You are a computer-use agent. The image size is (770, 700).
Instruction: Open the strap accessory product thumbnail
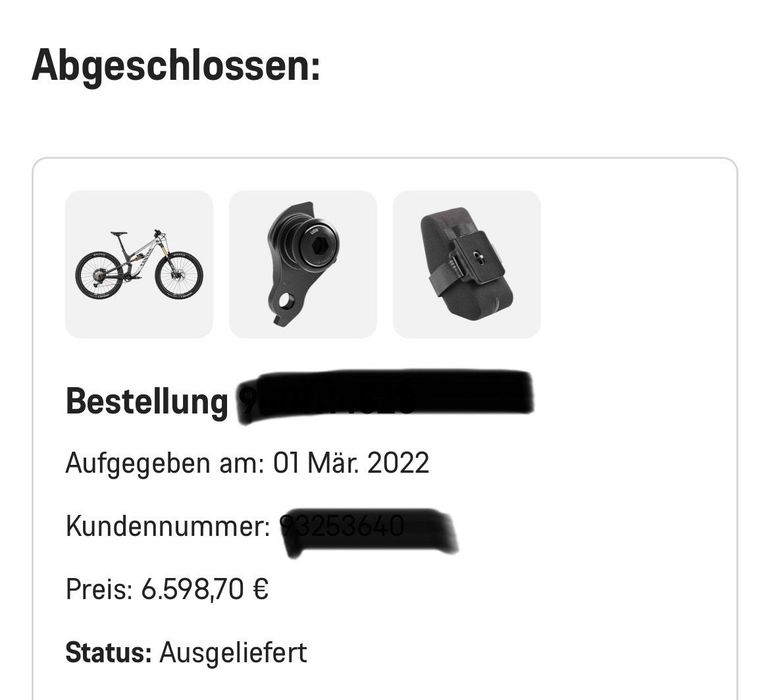pos(467,264)
